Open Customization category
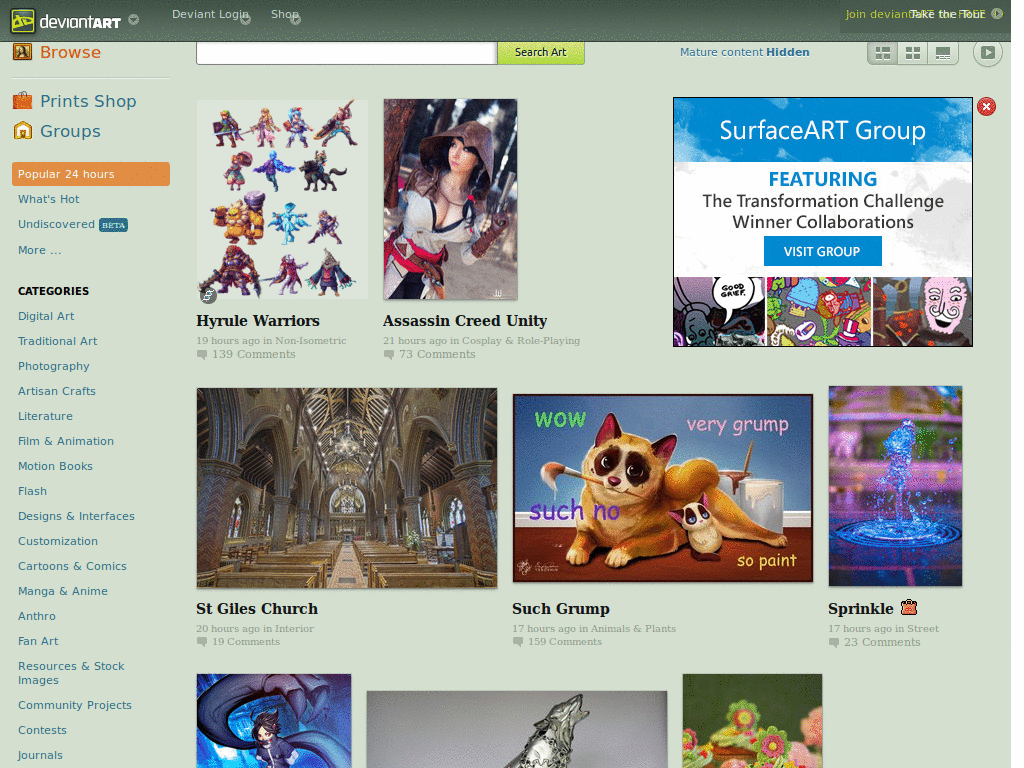Viewport: 1024px width, 768px height. [58, 541]
